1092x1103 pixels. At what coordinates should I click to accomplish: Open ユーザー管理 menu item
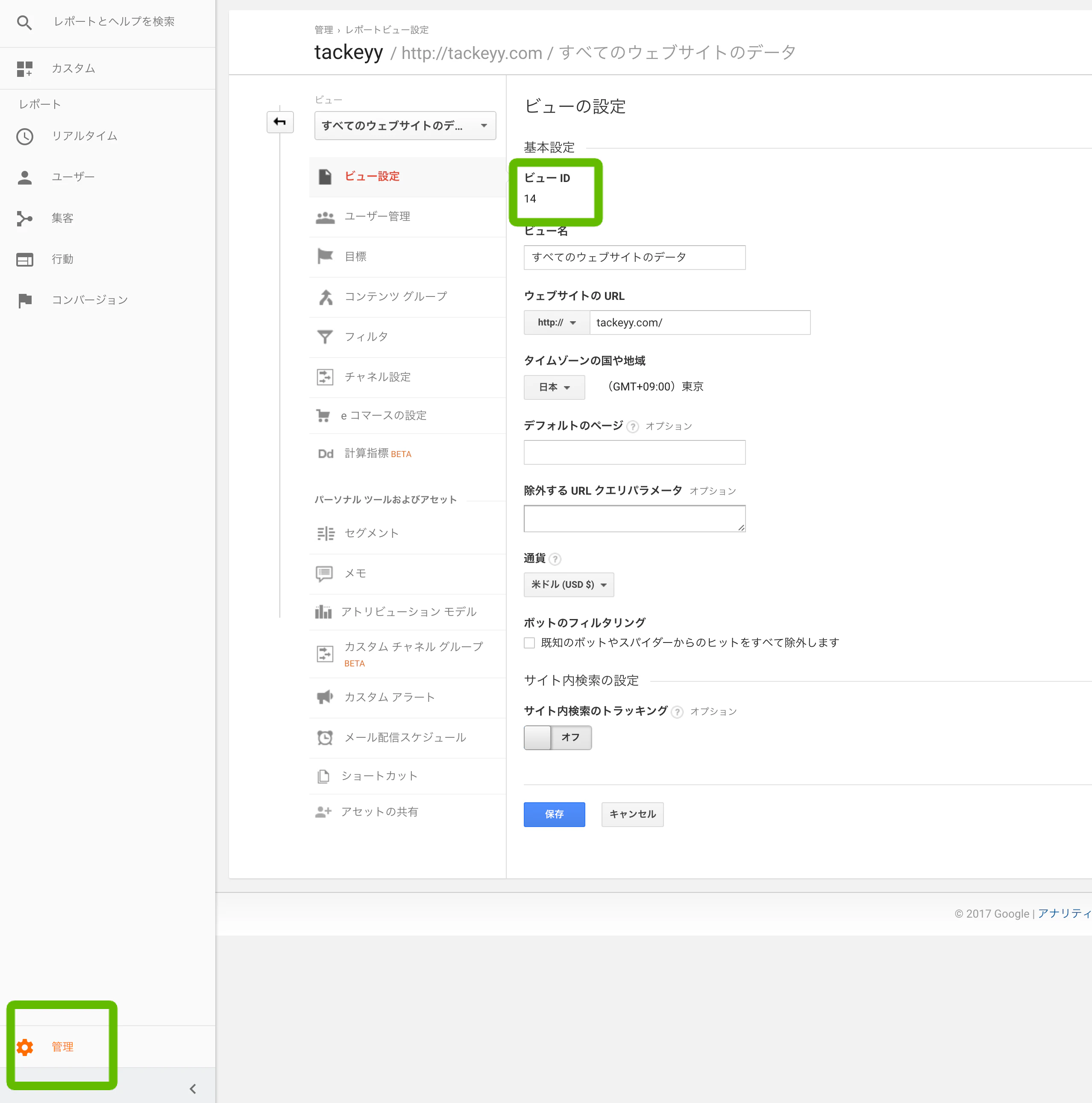pos(407,217)
